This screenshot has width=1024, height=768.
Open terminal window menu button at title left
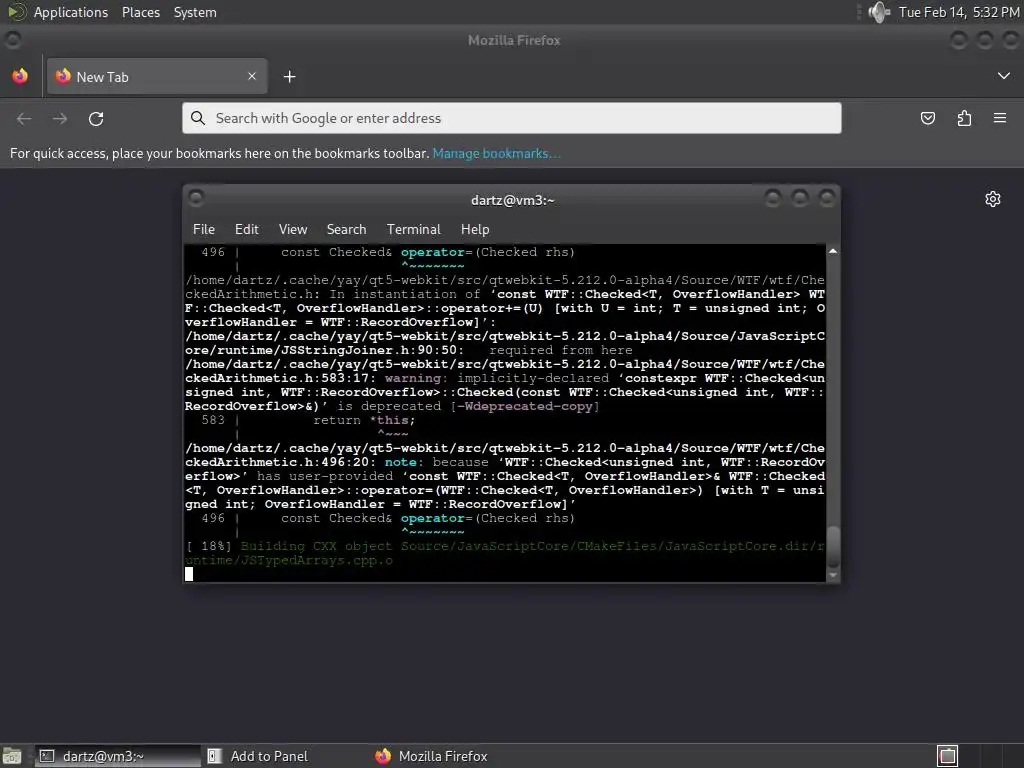pyautogui.click(x=196, y=198)
